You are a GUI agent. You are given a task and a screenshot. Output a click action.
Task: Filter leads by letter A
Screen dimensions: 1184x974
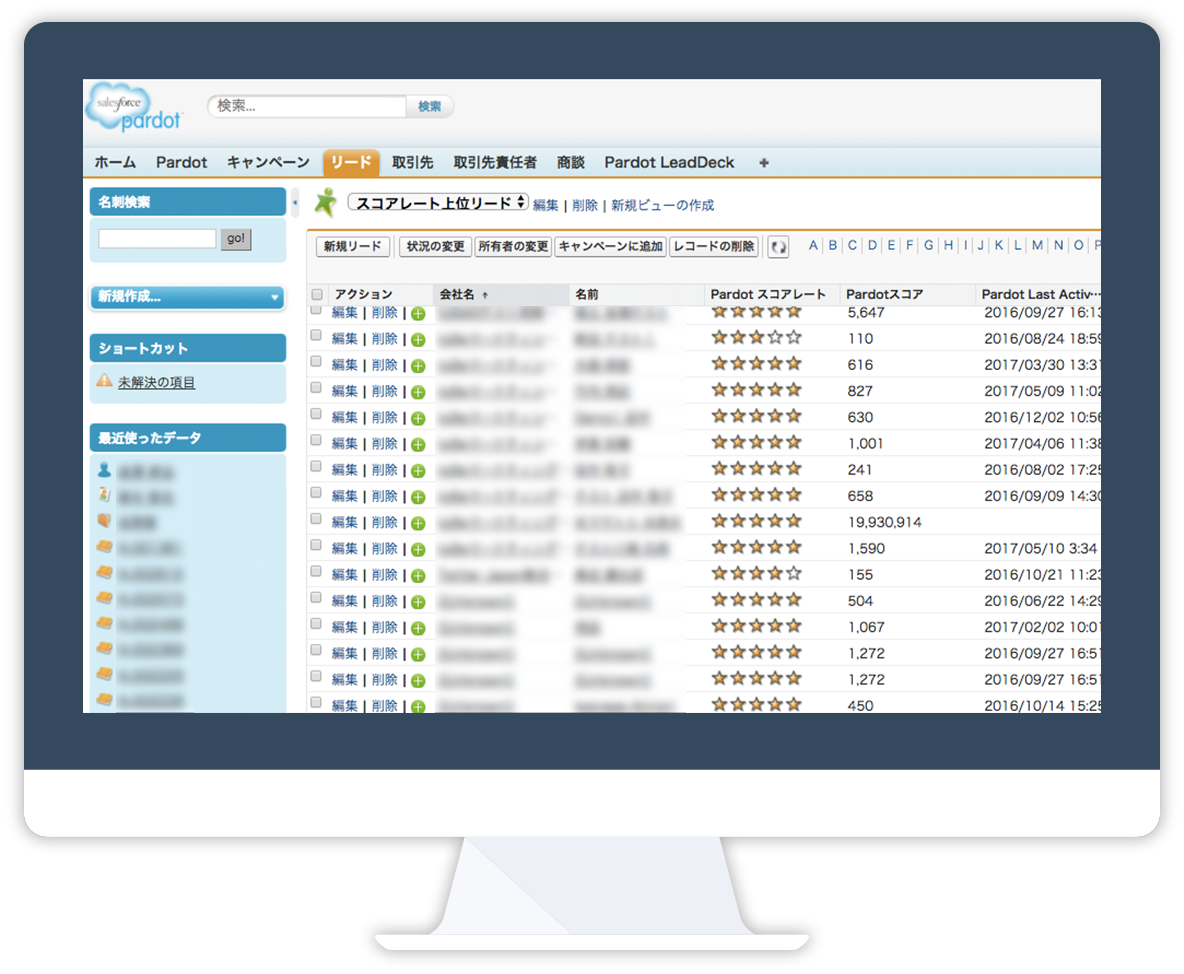[x=813, y=245]
